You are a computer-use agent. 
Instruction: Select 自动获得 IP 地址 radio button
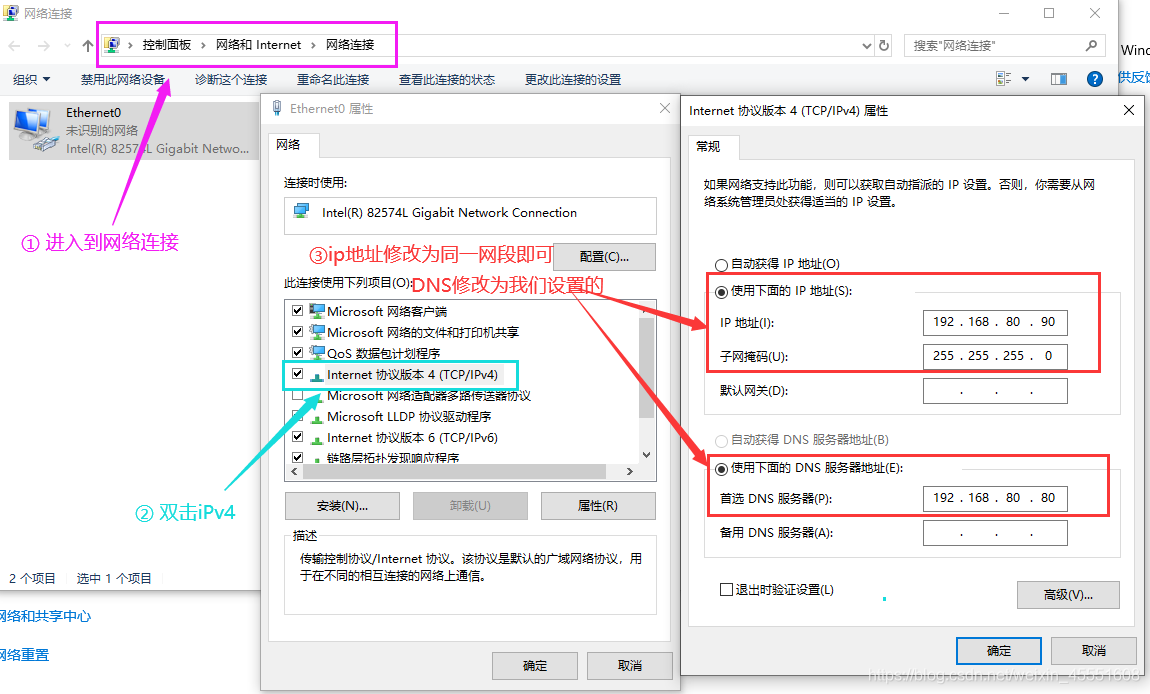point(721,265)
